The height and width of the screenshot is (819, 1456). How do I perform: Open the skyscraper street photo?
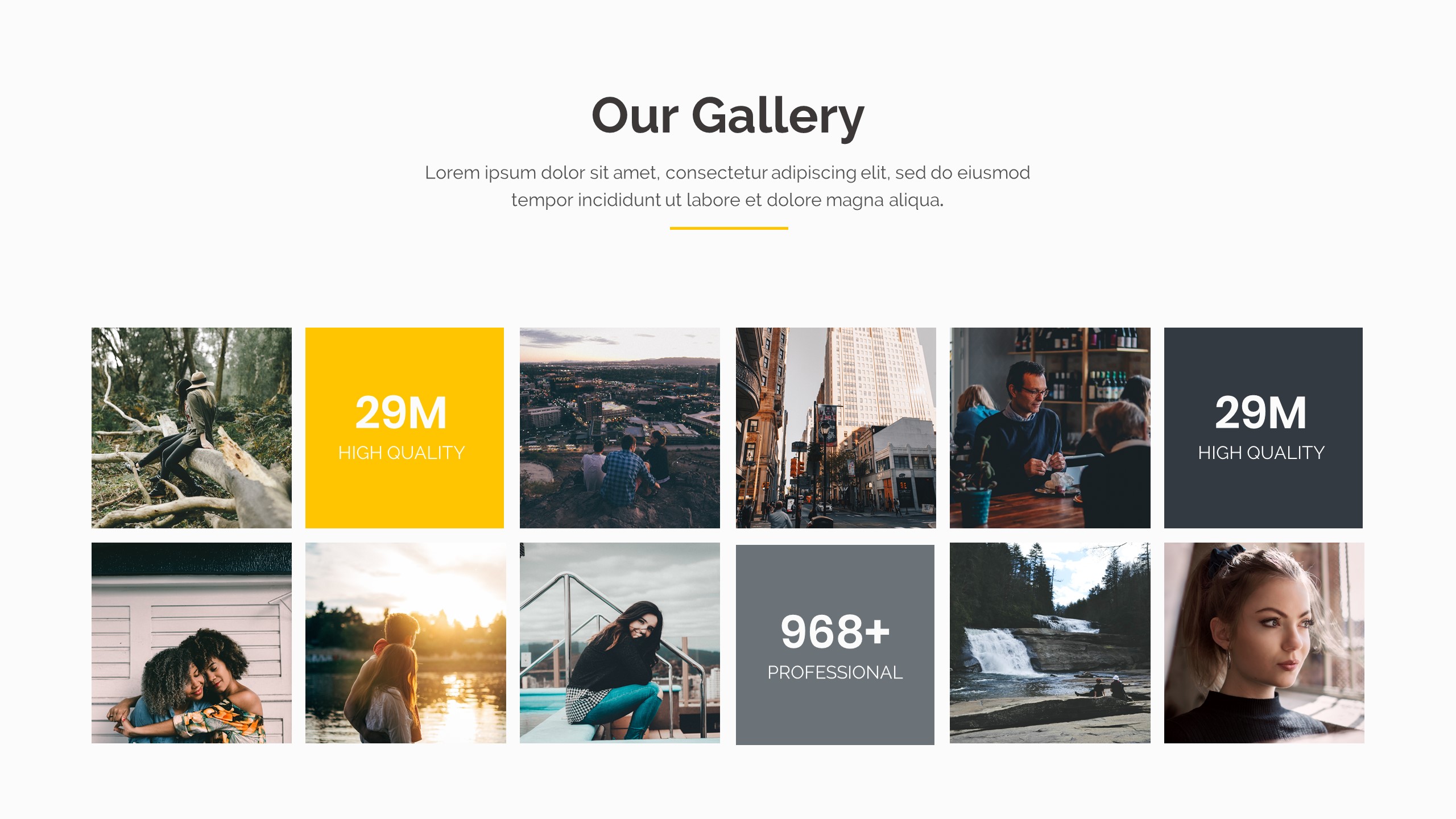pyautogui.click(x=836, y=428)
